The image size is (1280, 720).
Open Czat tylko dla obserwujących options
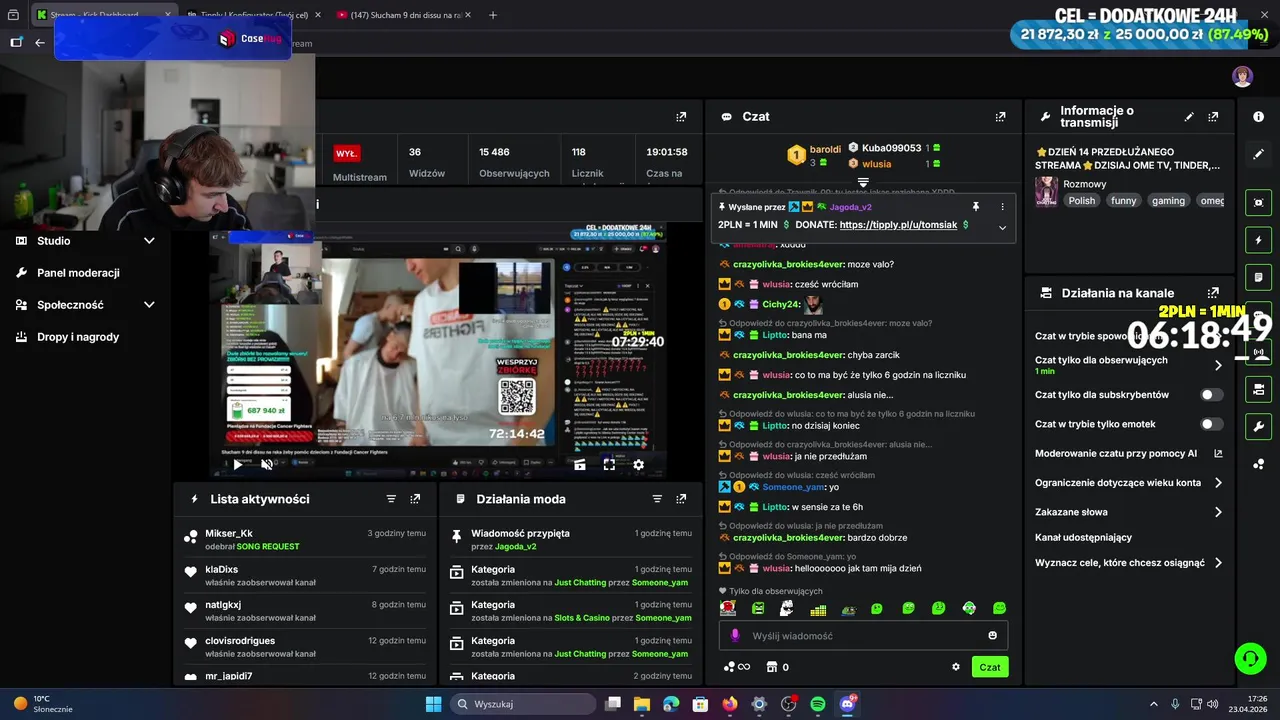coord(1218,365)
